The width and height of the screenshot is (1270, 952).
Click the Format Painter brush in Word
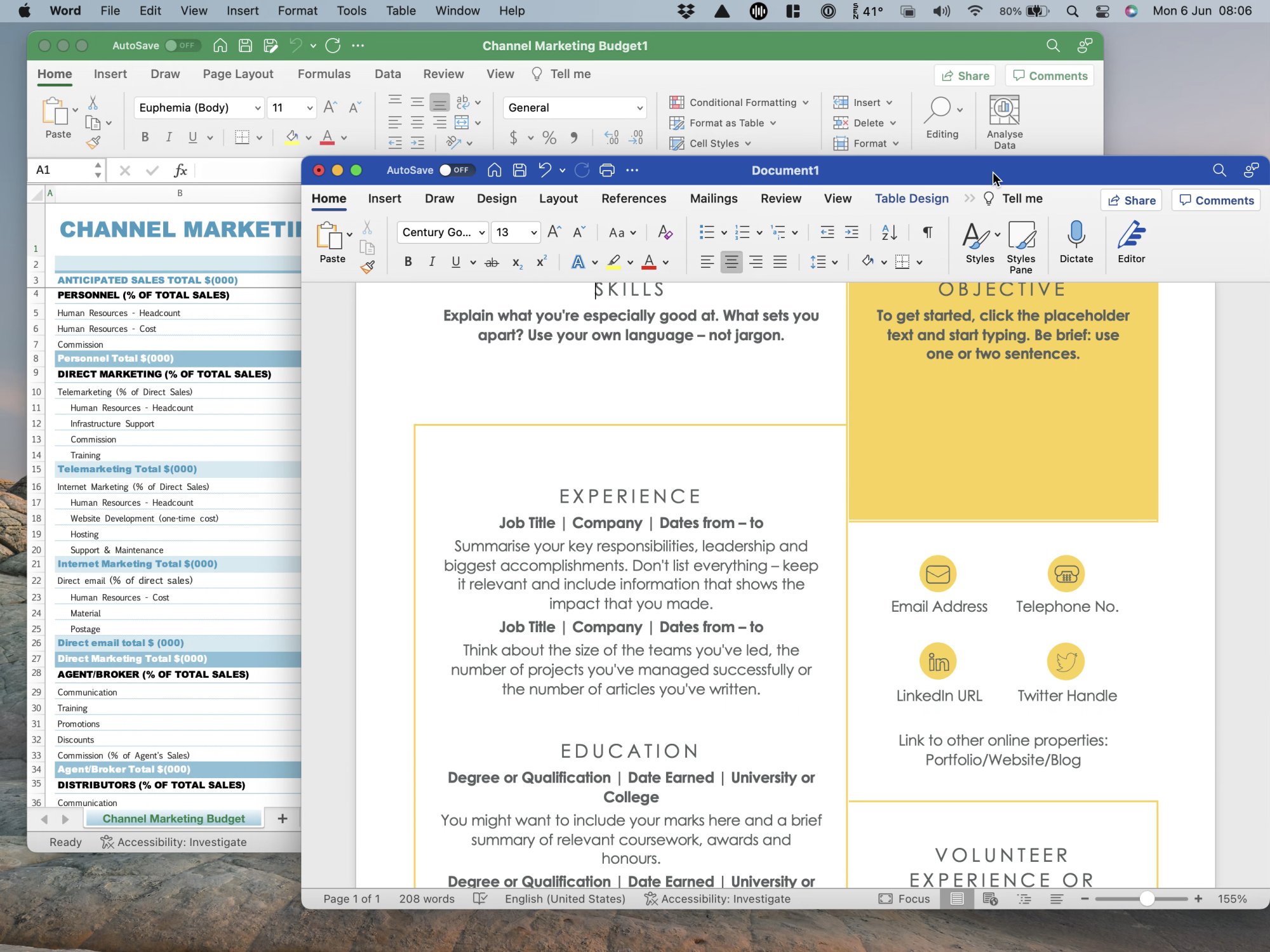tap(367, 267)
